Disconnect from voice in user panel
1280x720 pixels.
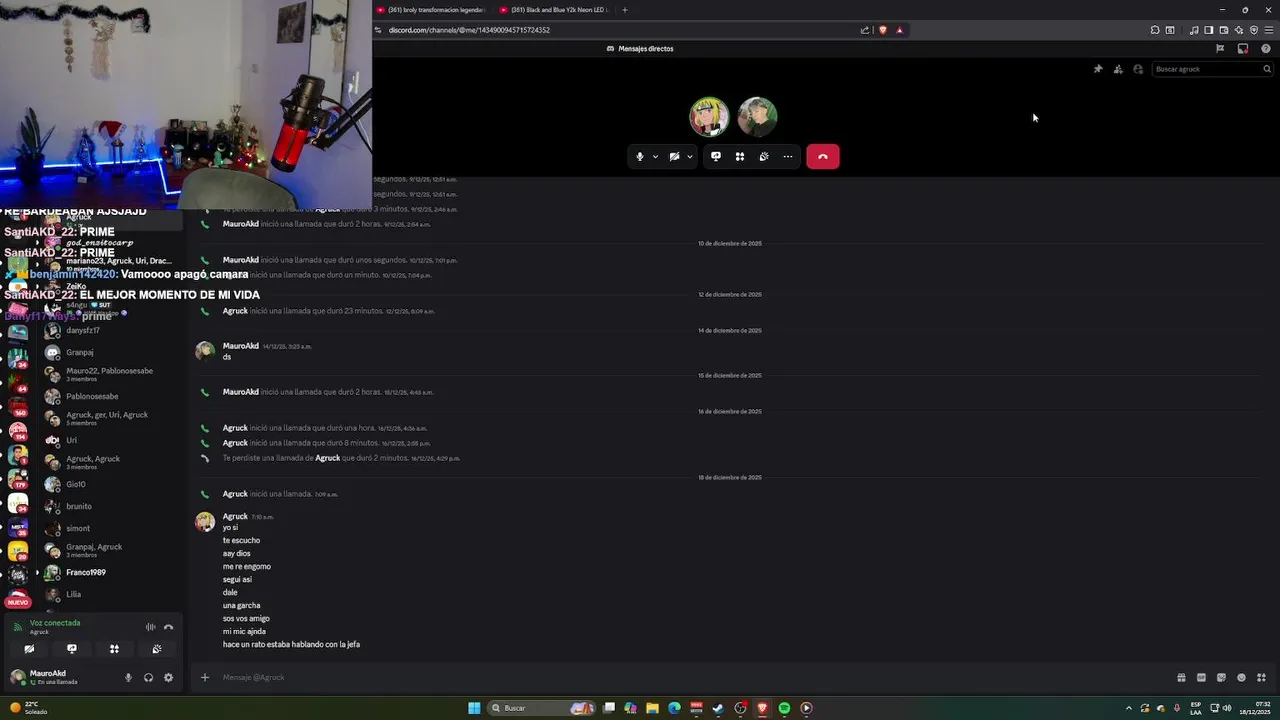[x=168, y=627]
